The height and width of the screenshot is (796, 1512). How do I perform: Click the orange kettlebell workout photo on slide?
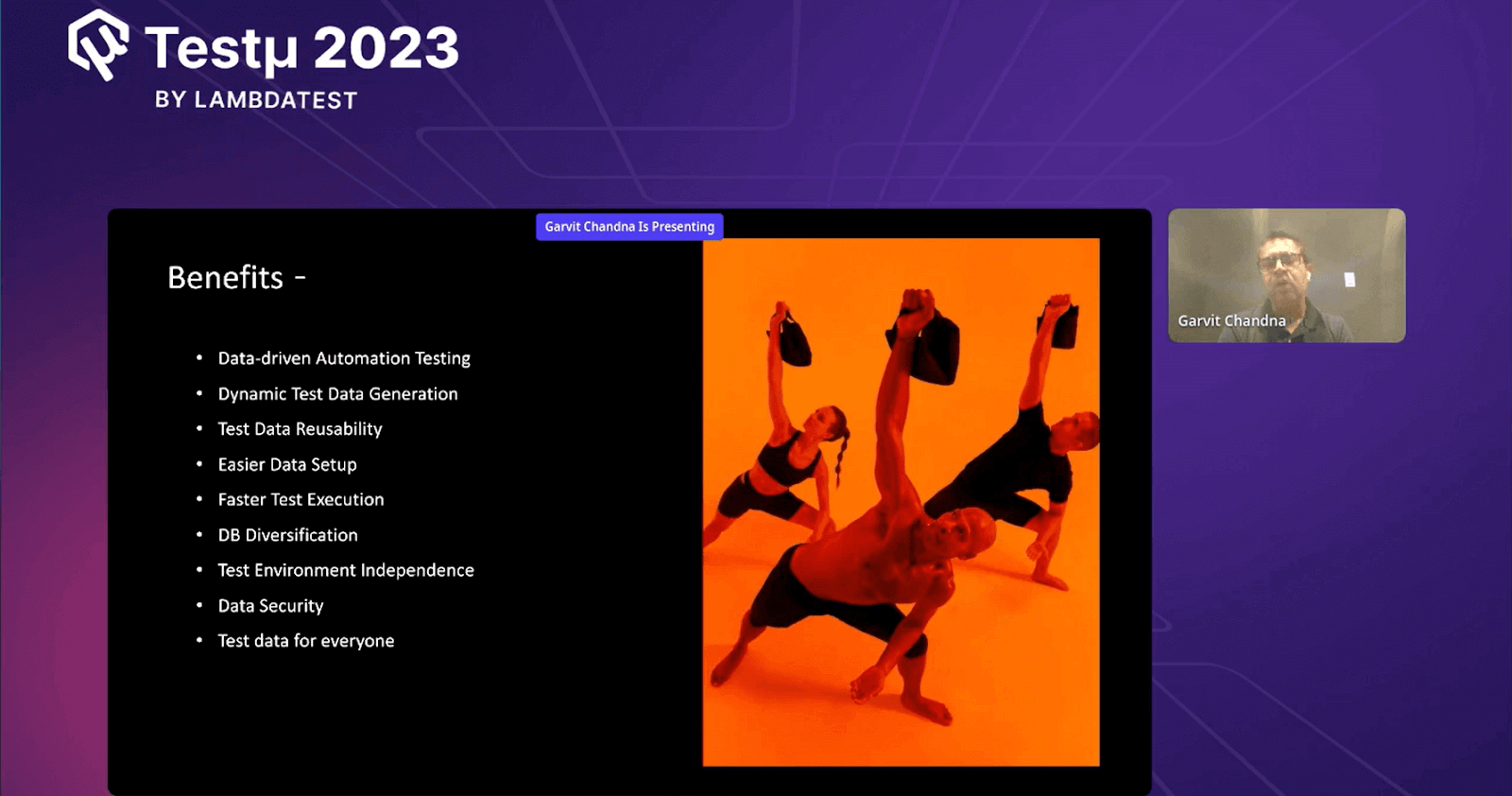pos(901,502)
